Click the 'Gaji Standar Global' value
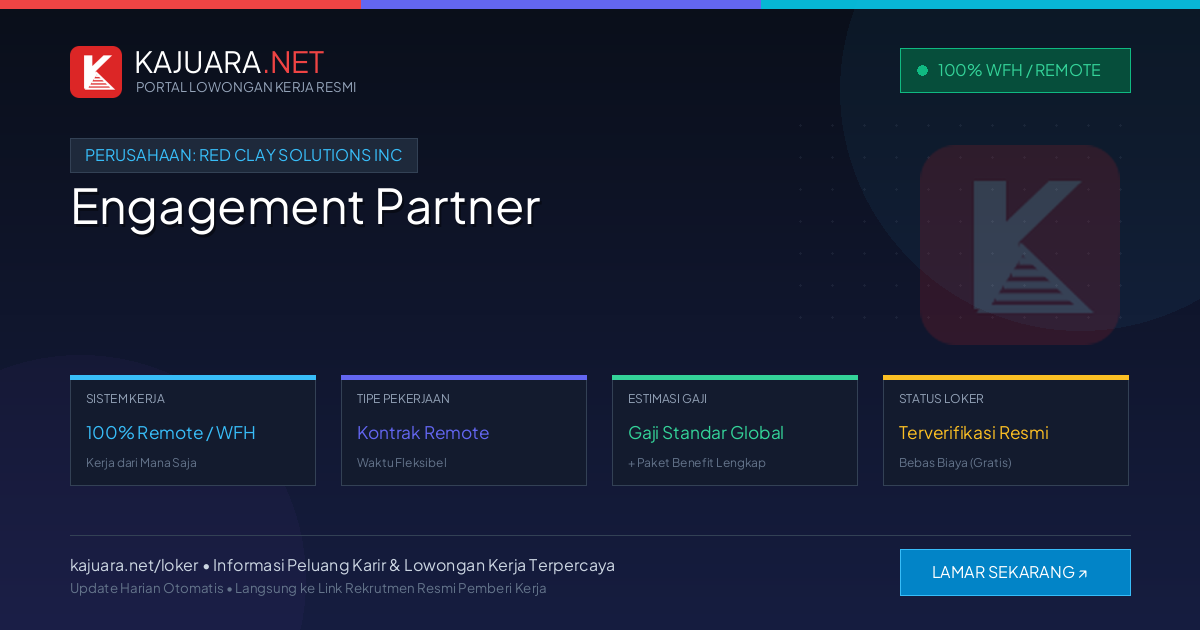 click(x=706, y=433)
